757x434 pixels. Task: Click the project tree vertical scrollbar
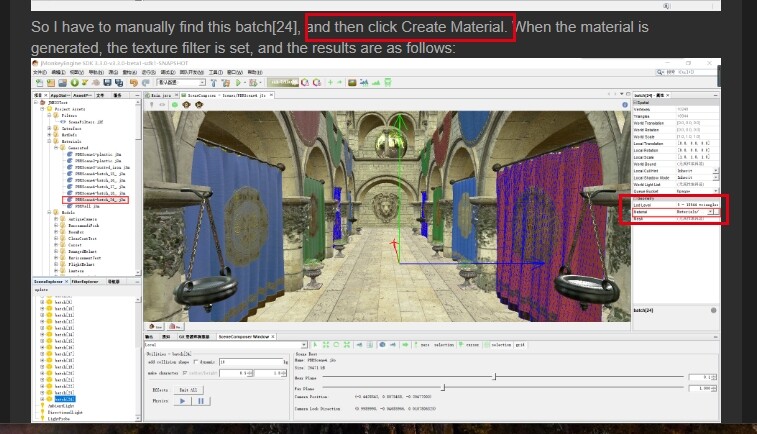click(x=139, y=187)
